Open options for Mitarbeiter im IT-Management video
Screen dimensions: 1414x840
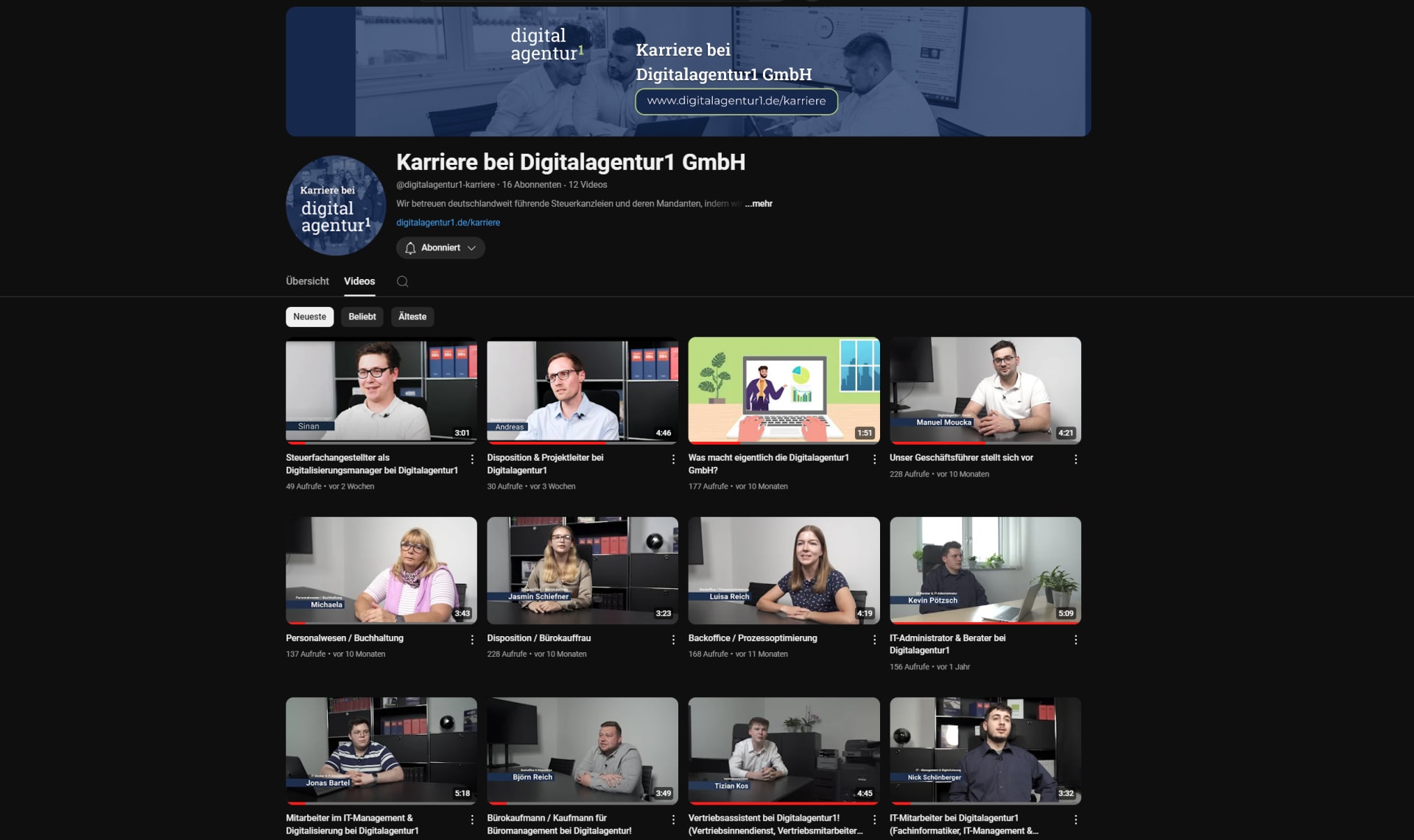click(x=472, y=819)
